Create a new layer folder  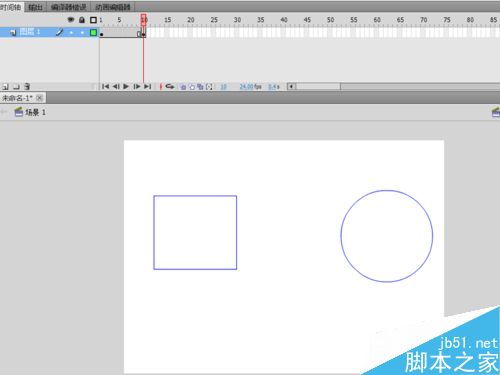(16, 87)
